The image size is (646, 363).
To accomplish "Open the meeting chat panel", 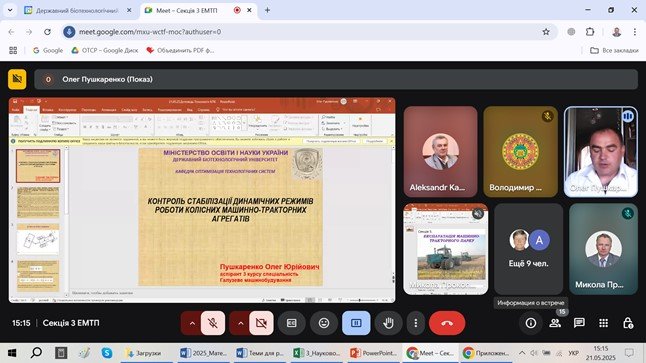I will point(579,323).
